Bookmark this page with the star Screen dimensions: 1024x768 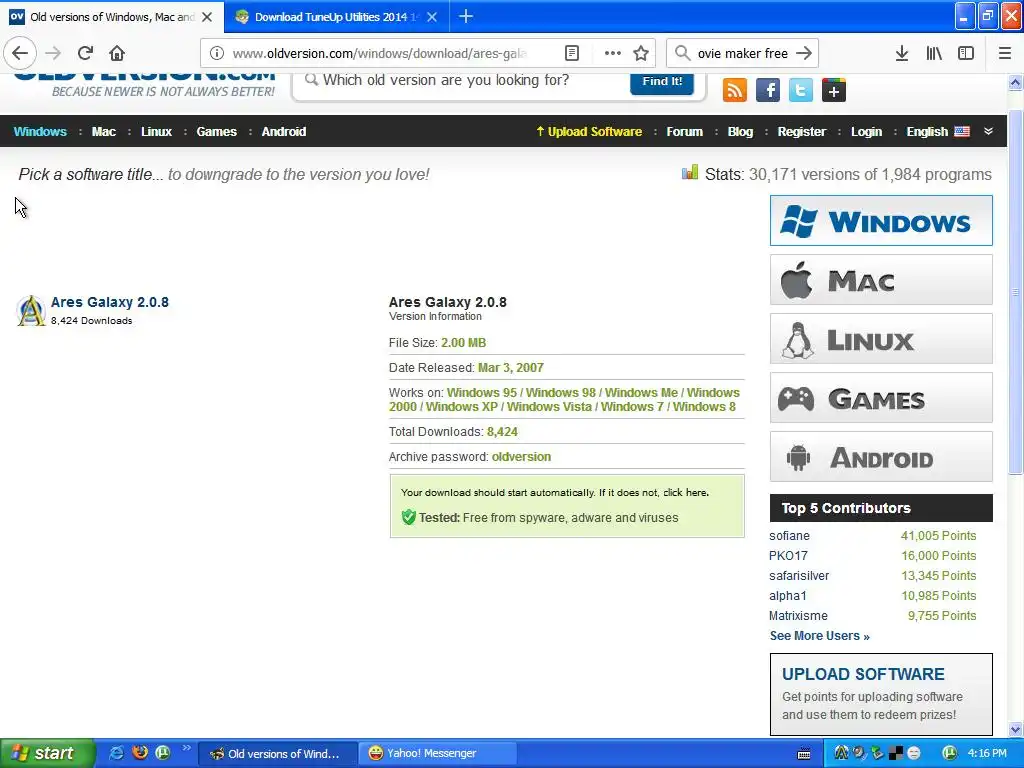641,53
